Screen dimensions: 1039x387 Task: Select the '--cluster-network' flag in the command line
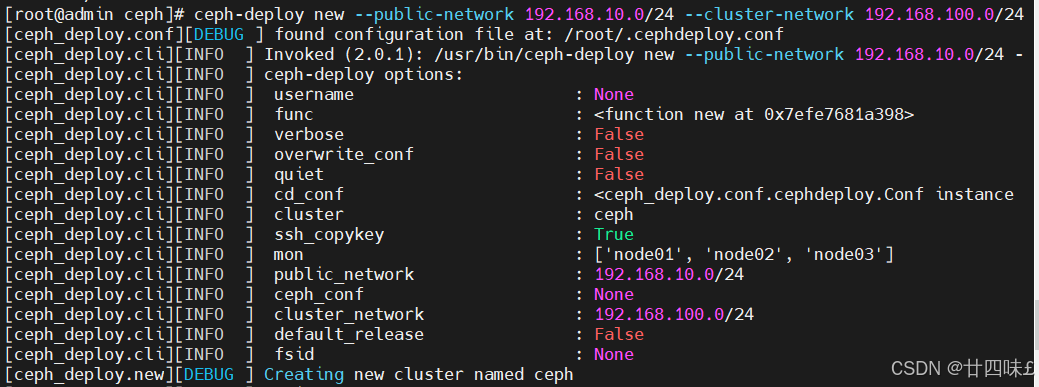coord(774,15)
